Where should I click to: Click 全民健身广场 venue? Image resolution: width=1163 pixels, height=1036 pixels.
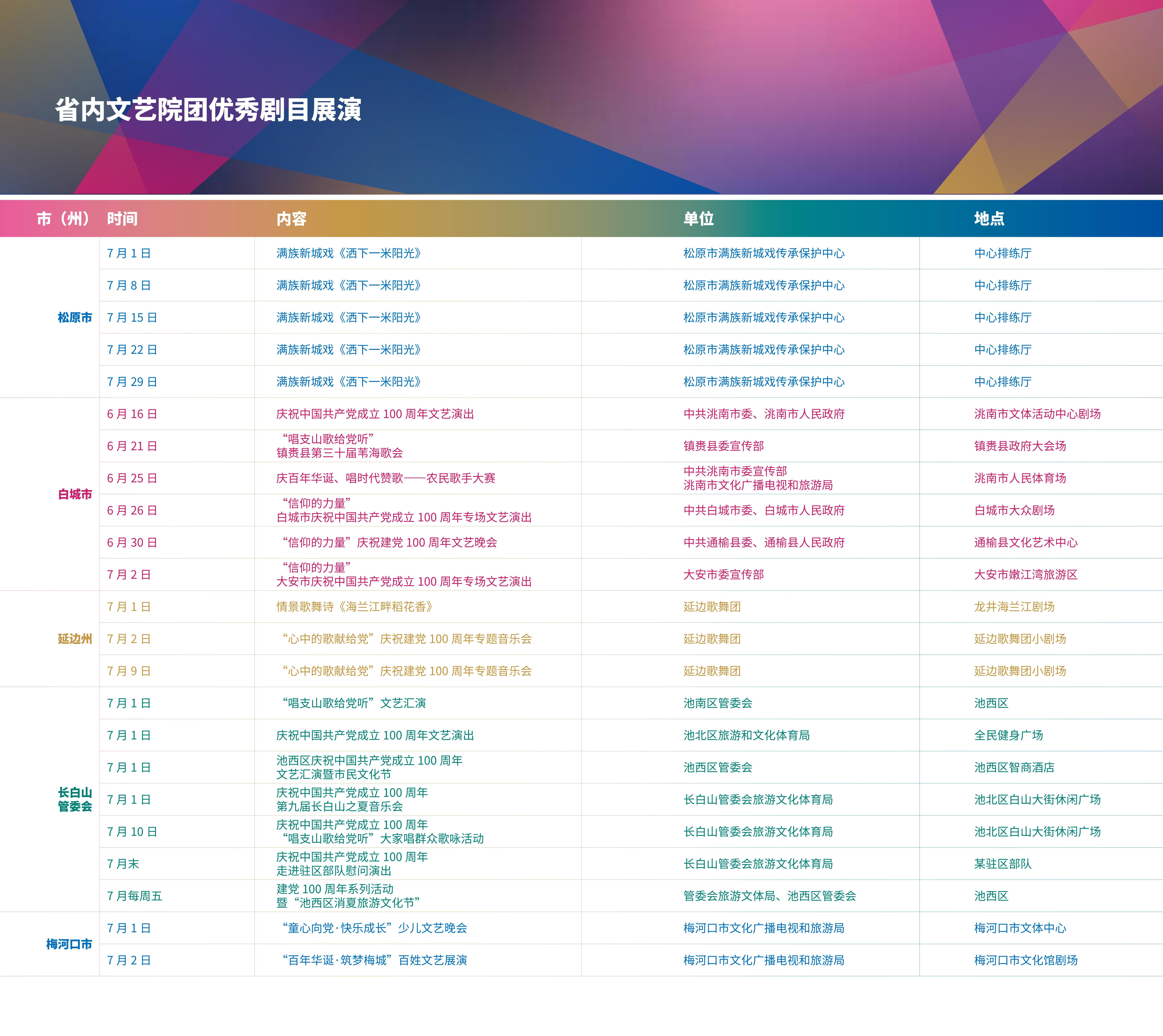[x=1009, y=735]
